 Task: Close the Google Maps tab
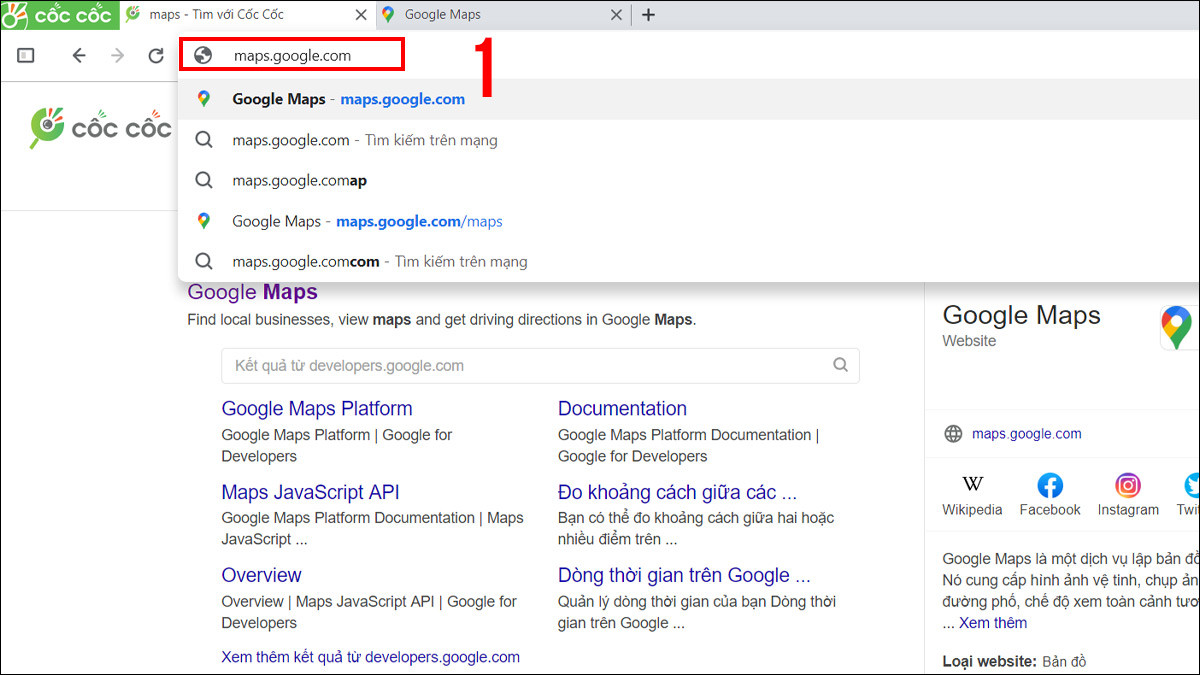(x=616, y=15)
